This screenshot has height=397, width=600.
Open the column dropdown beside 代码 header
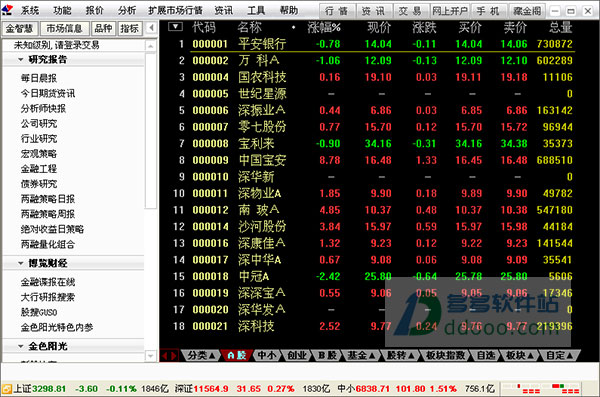pos(176,27)
